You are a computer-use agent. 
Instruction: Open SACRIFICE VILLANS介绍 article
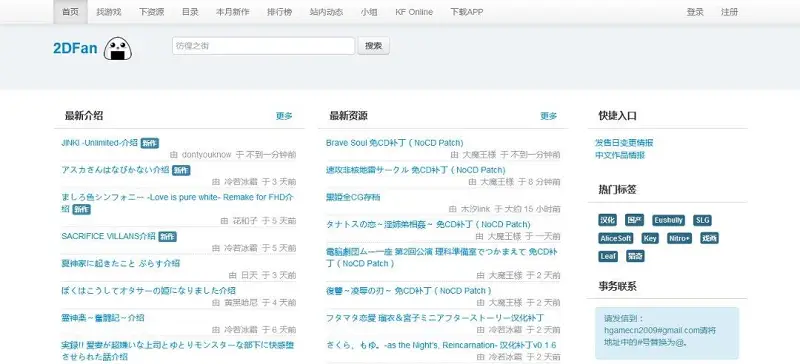(108, 236)
